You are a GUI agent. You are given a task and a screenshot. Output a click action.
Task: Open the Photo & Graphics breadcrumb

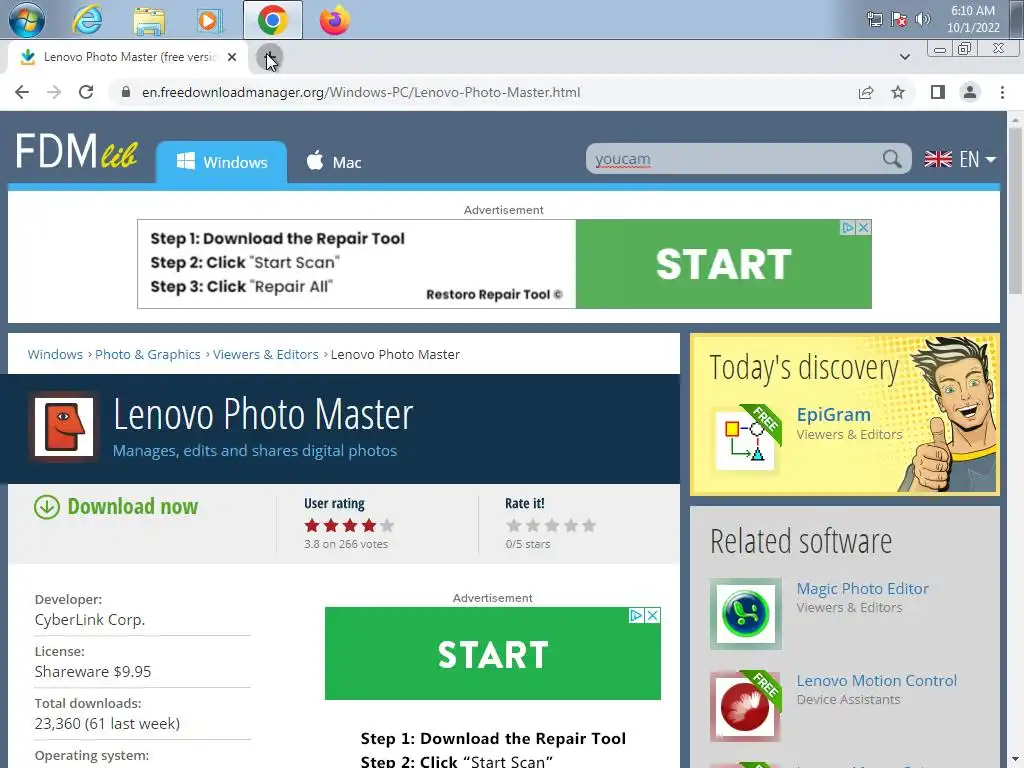148,354
